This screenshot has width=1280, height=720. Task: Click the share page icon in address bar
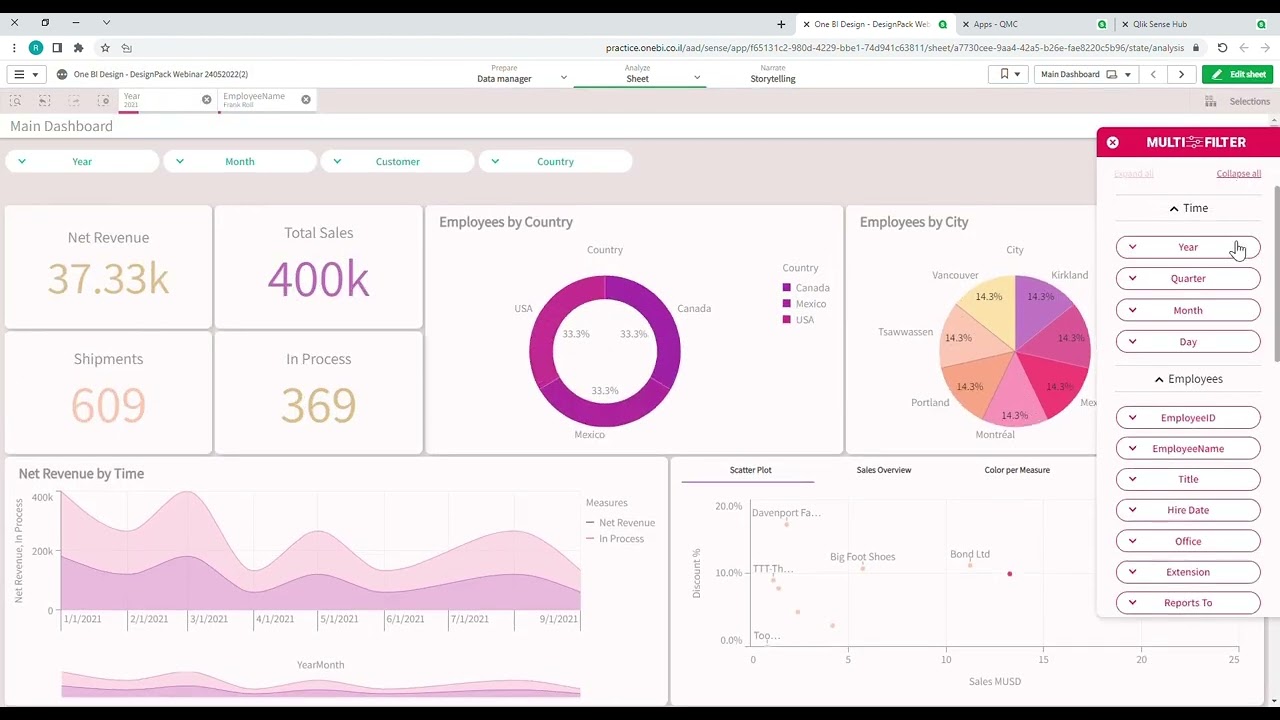click(x=126, y=47)
